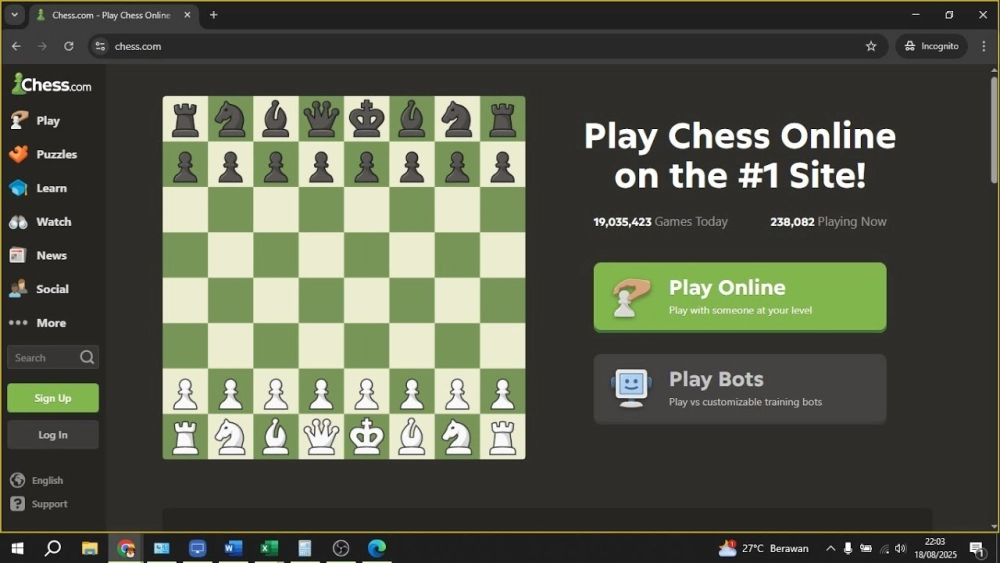Image resolution: width=1000 pixels, height=563 pixels.
Task: Reload the chess.com page
Action: [x=69, y=46]
